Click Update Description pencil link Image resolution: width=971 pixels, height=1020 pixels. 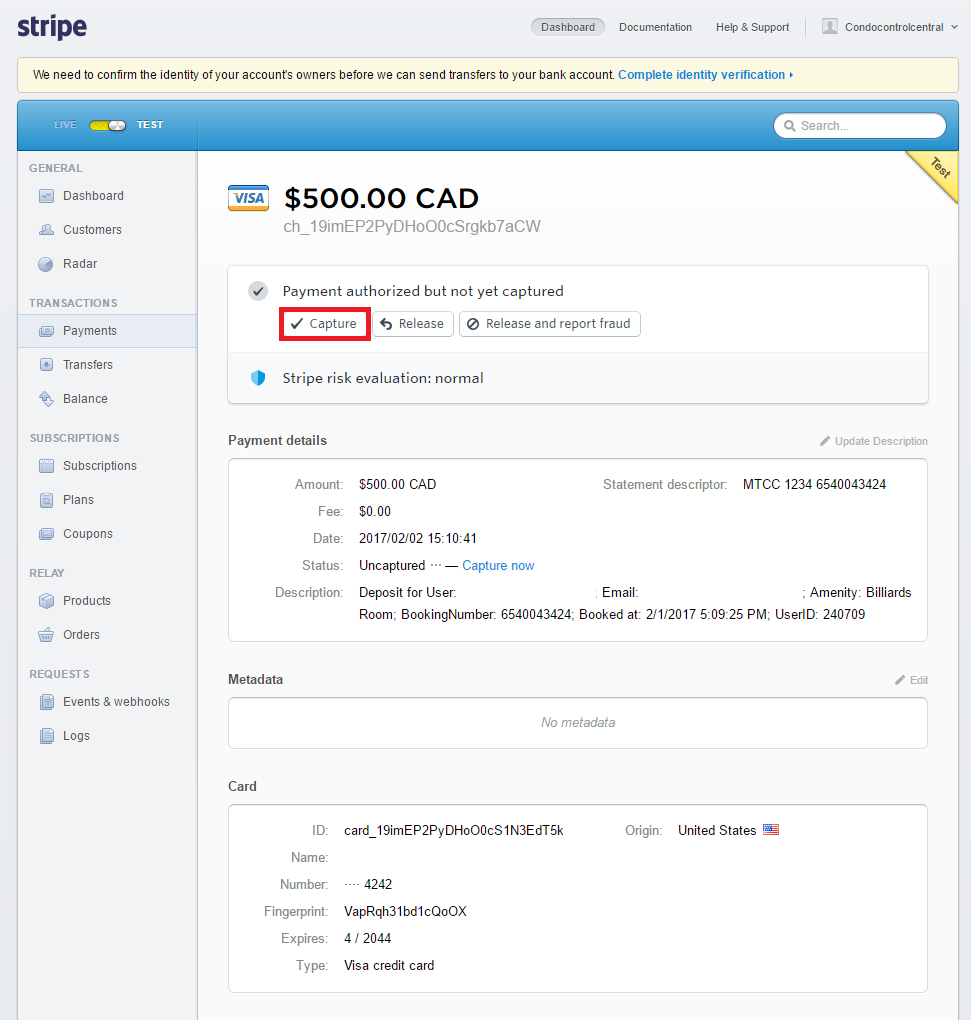(x=874, y=441)
